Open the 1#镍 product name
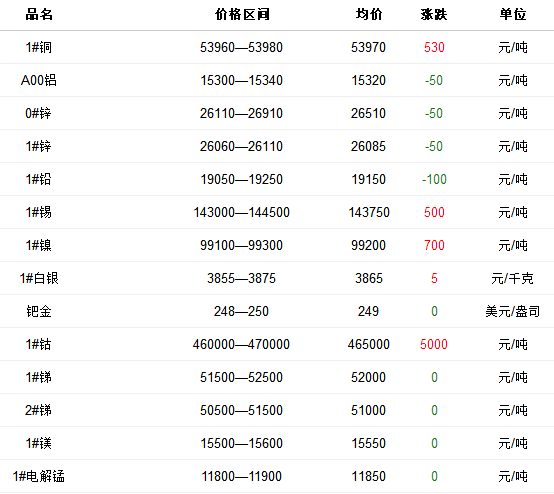This screenshot has height=494, width=554. point(39,245)
